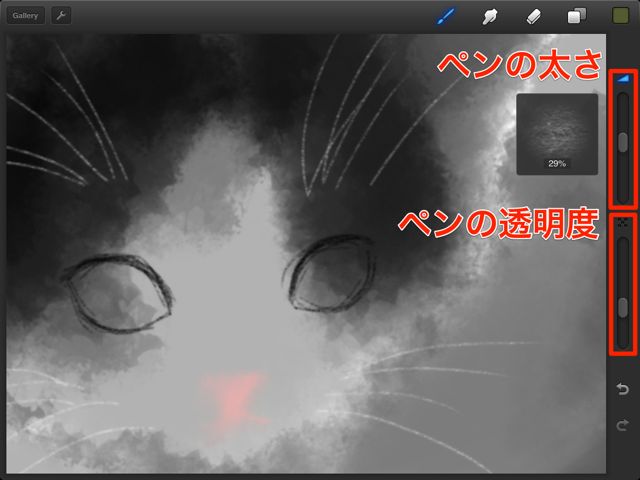Click the brush size slider handle

623,142
